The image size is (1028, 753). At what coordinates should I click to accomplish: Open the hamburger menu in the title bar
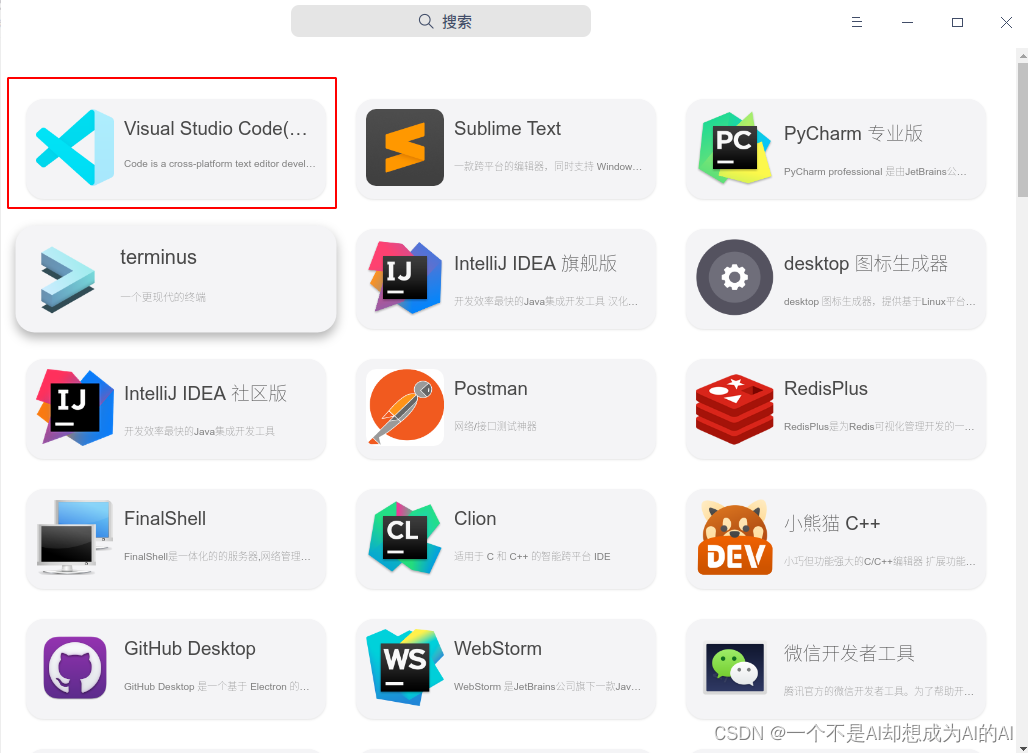[x=856, y=22]
